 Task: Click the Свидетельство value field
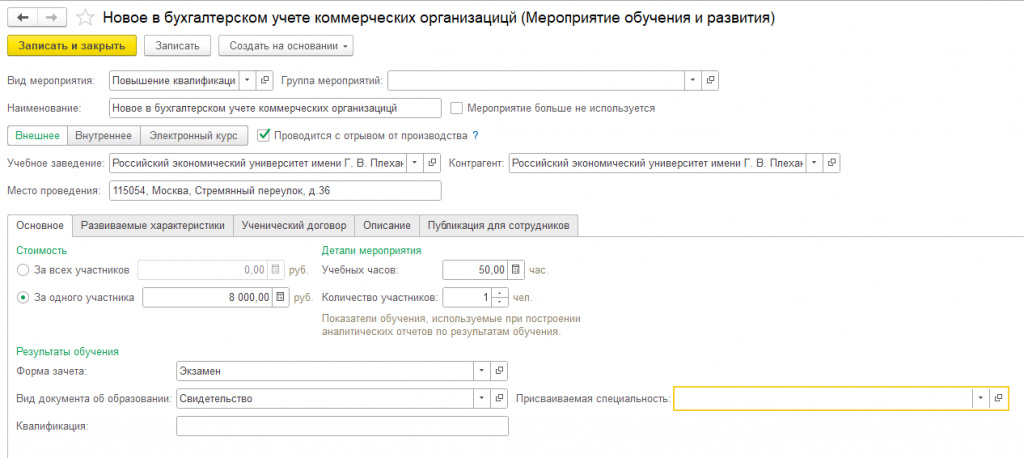pyautogui.click(x=325, y=398)
